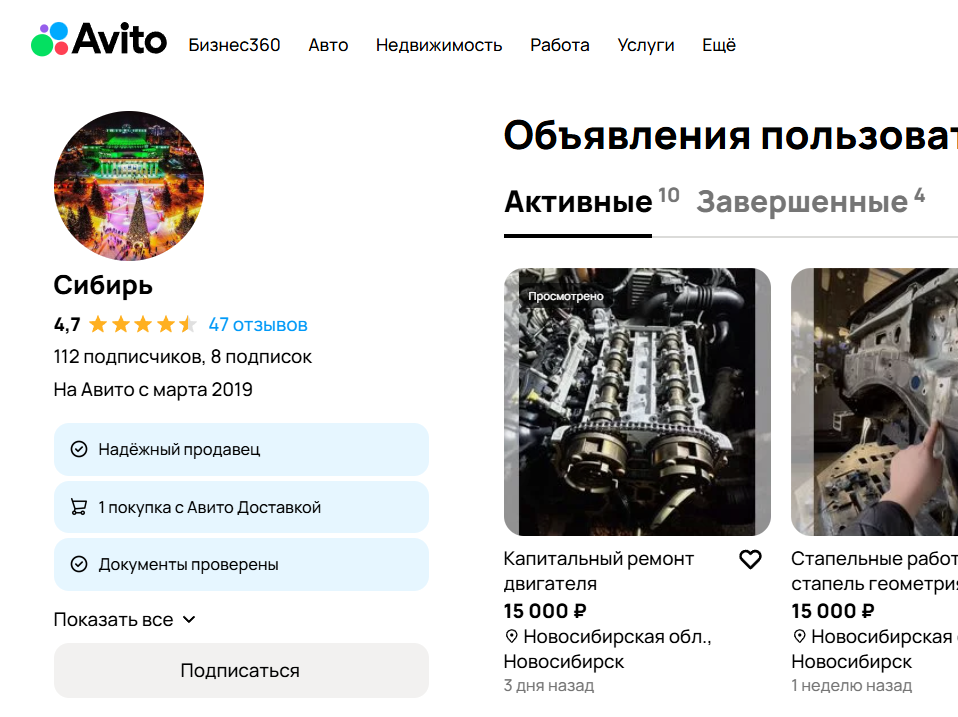Viewport: 958px width, 717px height.
Task: Click the checkmark icon beside Документы проверены
Action: pos(79,565)
